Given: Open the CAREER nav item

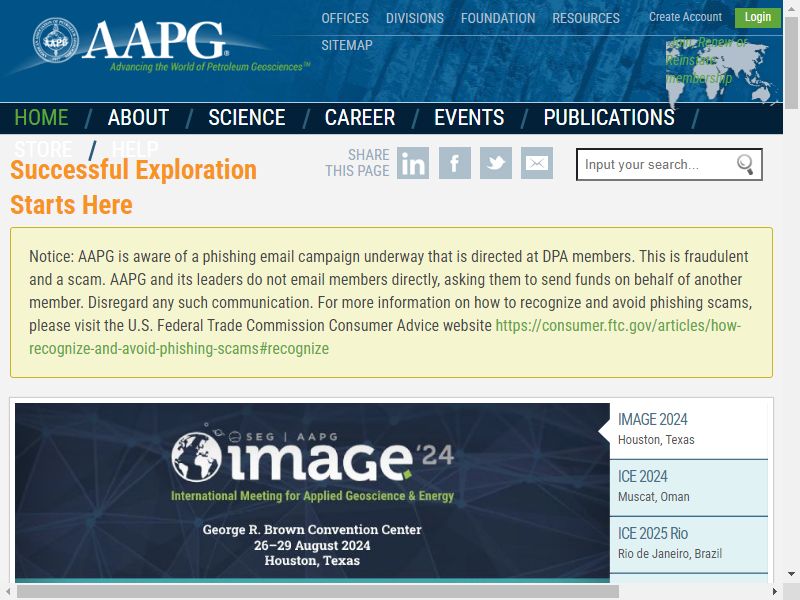Looking at the screenshot, I should tap(360, 118).
